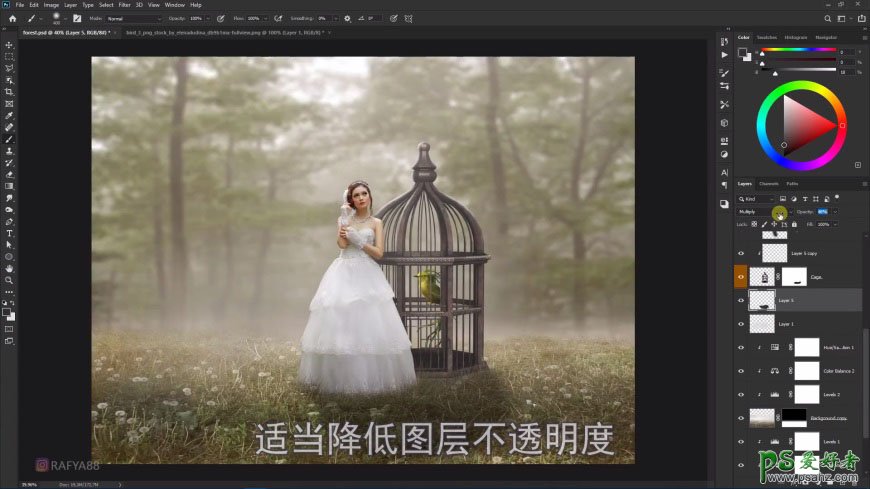The width and height of the screenshot is (870, 489).
Task: Switch to the second document tab
Action: pos(224,33)
